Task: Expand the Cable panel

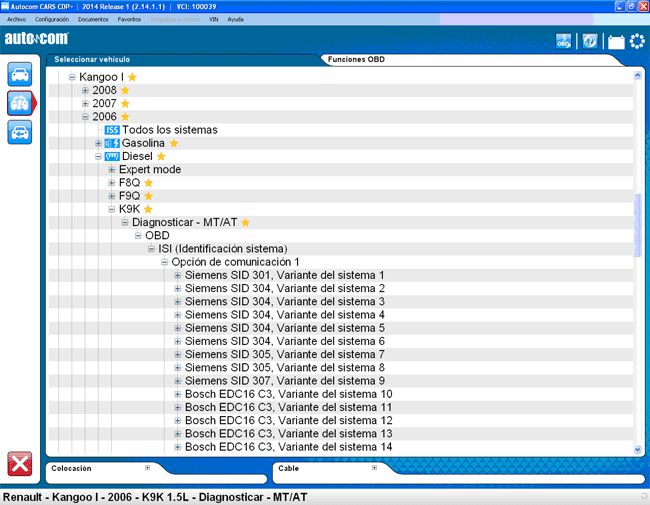Action: (x=374, y=468)
